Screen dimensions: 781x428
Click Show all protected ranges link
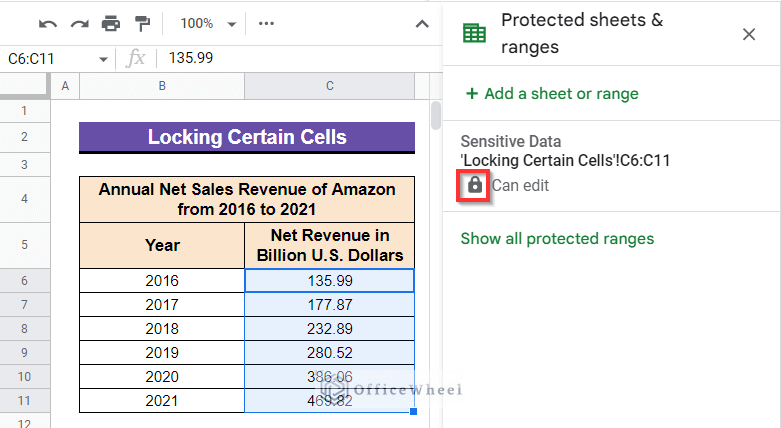(x=557, y=239)
